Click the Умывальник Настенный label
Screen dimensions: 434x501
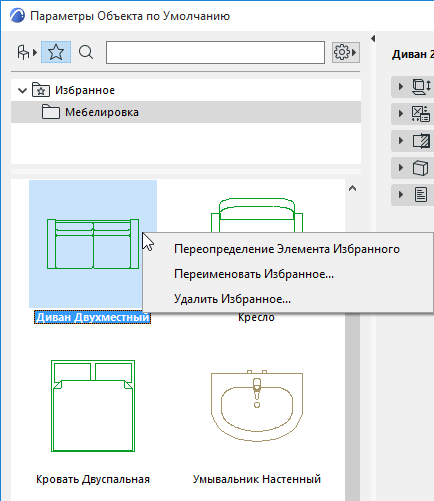257,479
